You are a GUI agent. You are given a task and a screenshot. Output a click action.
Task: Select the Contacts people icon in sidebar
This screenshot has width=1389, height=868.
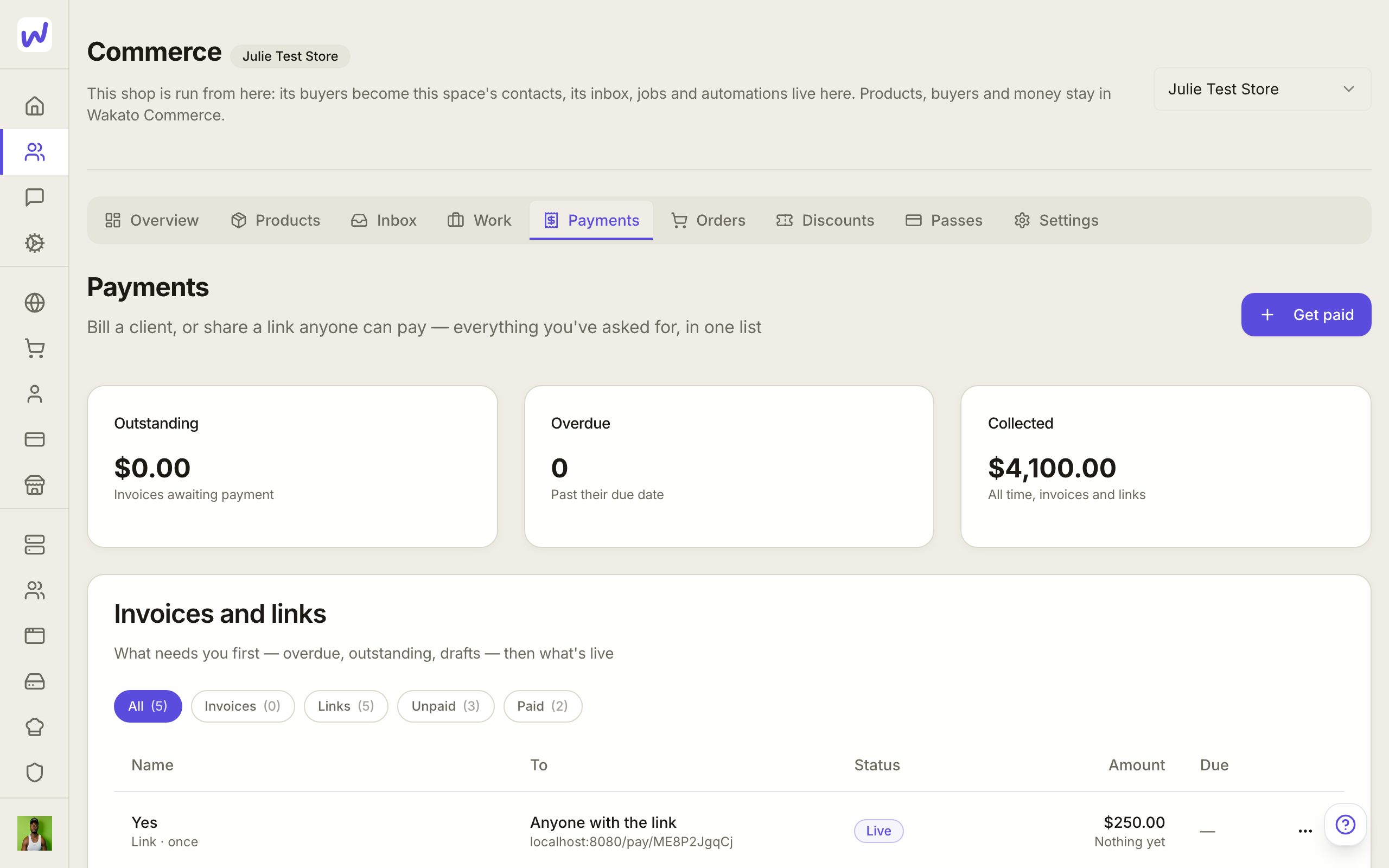(x=34, y=152)
